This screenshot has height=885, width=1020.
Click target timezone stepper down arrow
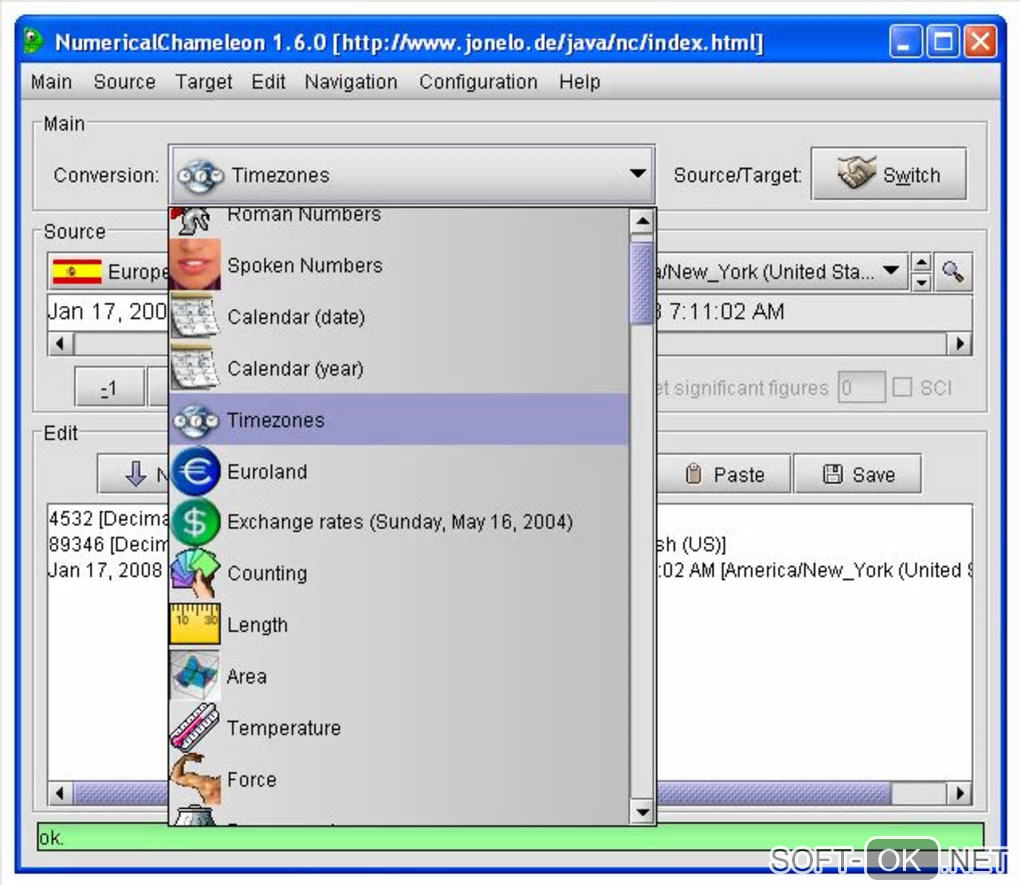[921, 281]
